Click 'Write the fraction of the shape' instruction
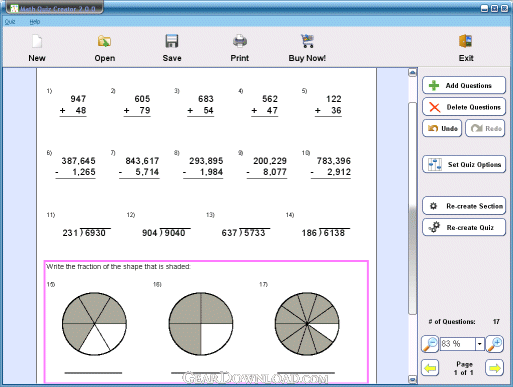Image resolution: width=513 pixels, height=387 pixels. 118,267
